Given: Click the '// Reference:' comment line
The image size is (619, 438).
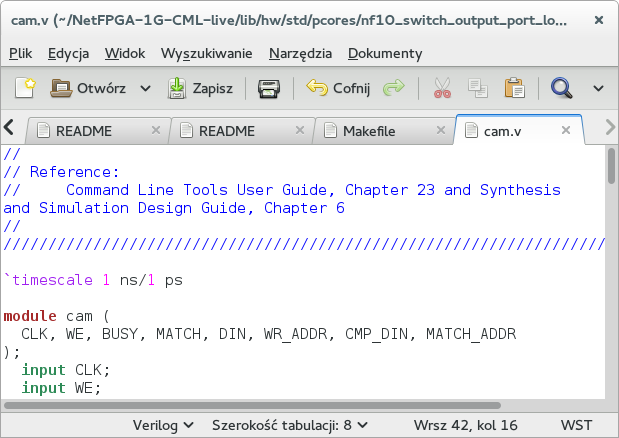Looking at the screenshot, I should pyautogui.click(x=61, y=172).
